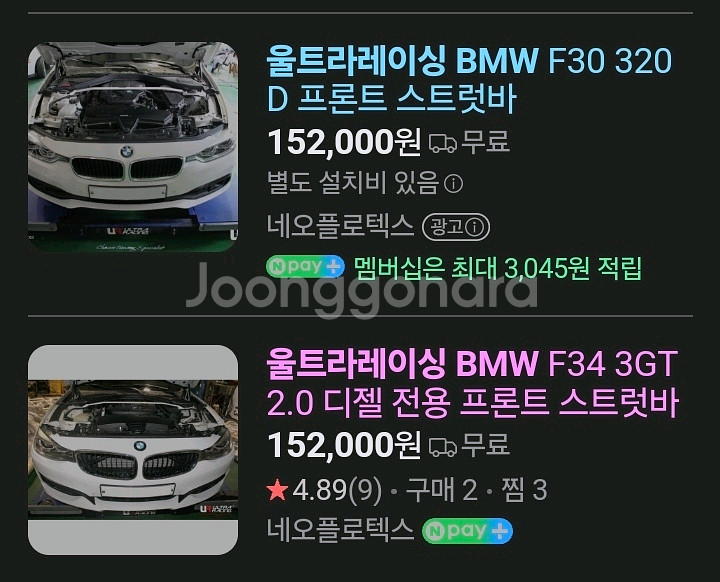Click the 구매 2 purchase count
The image size is (720, 582).
[x=442, y=490]
